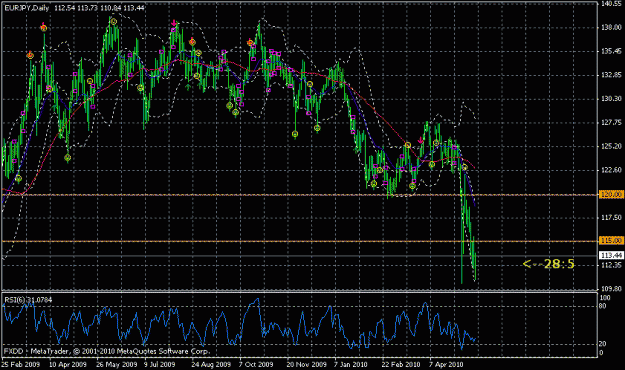Click the 112.35 price axis label
The width and height of the screenshot is (625, 370).
pos(611,265)
